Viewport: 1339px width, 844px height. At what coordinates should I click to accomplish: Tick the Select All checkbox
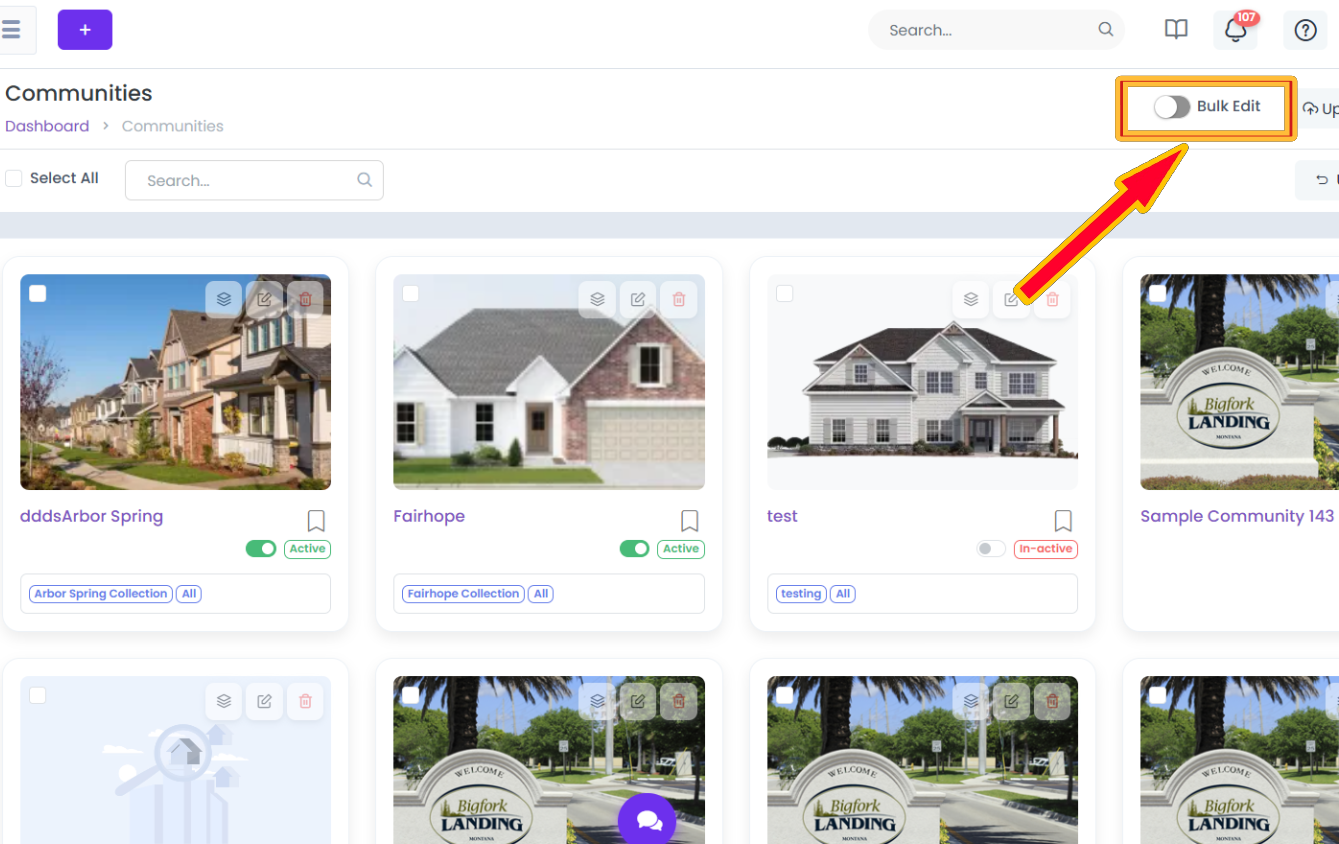click(x=14, y=178)
